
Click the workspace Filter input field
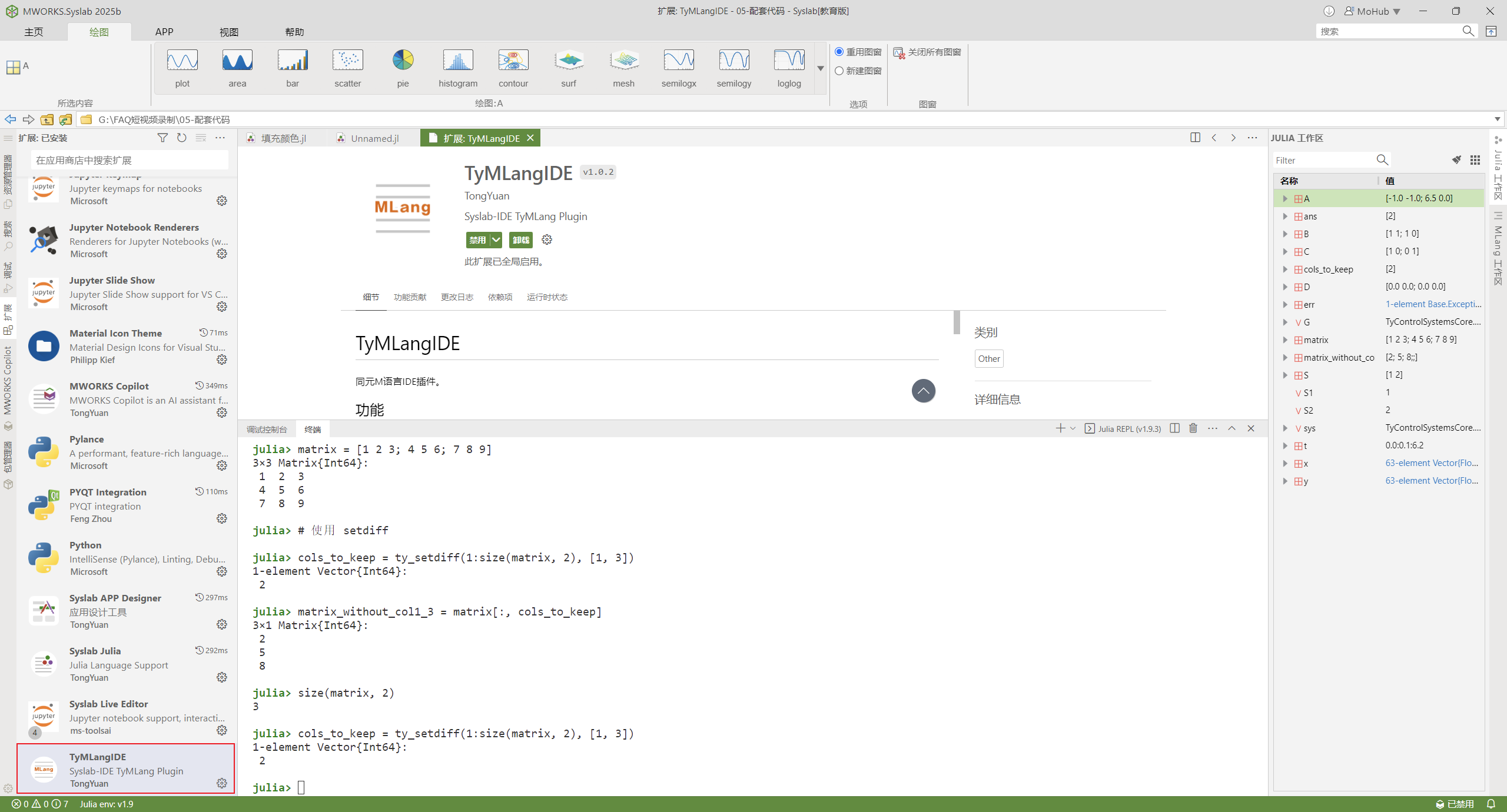point(1323,160)
